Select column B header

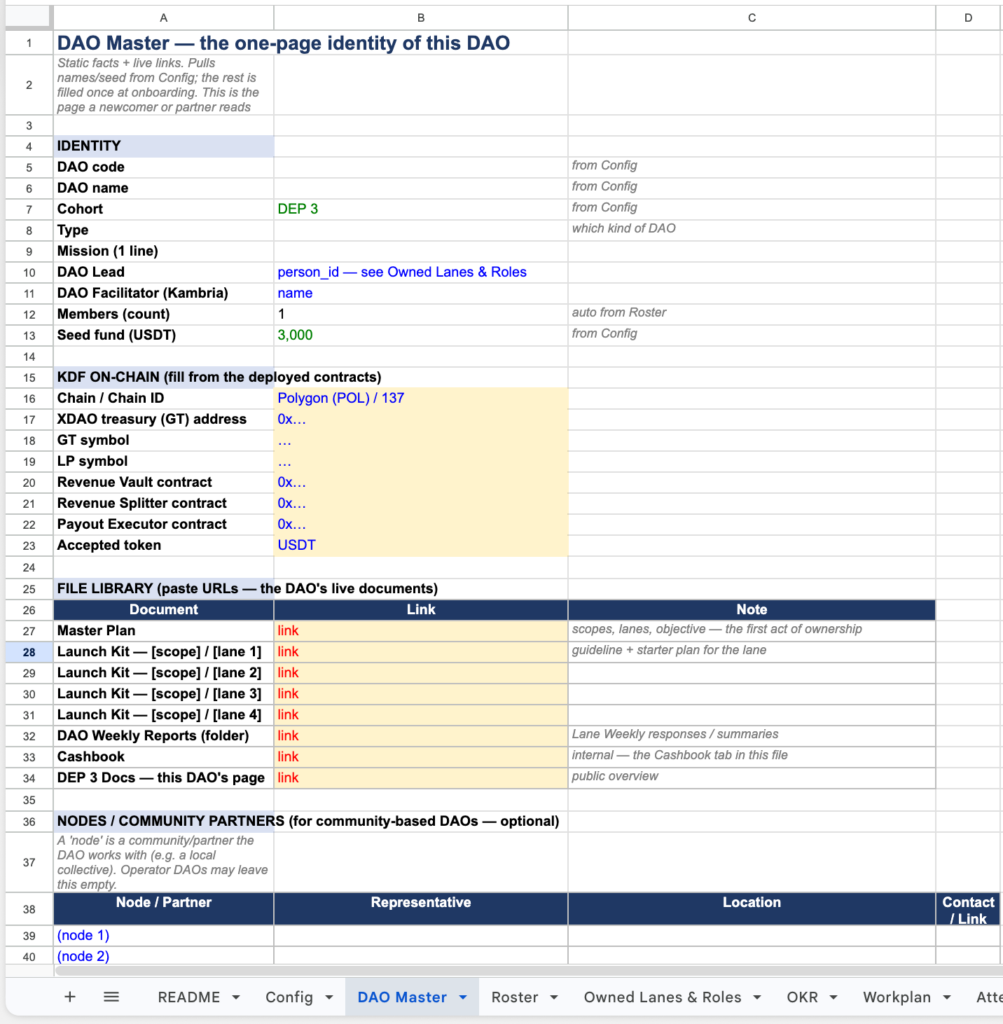(x=421, y=18)
